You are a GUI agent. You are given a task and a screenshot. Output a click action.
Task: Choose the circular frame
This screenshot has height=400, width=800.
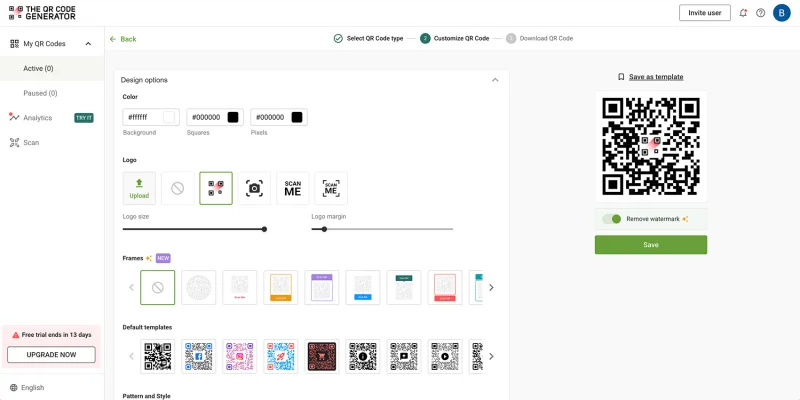tap(198, 288)
